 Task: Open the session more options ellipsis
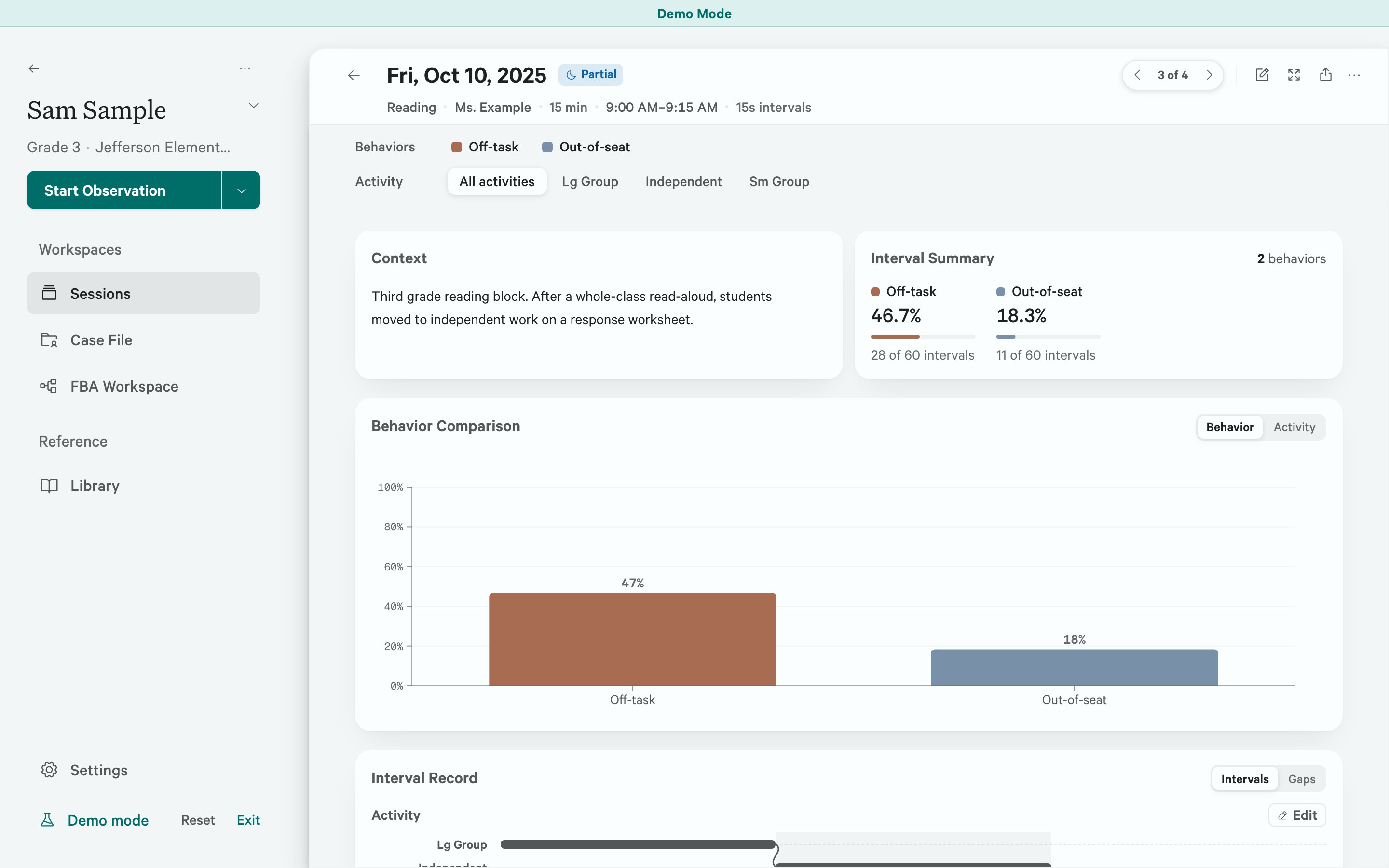pyautogui.click(x=1354, y=75)
